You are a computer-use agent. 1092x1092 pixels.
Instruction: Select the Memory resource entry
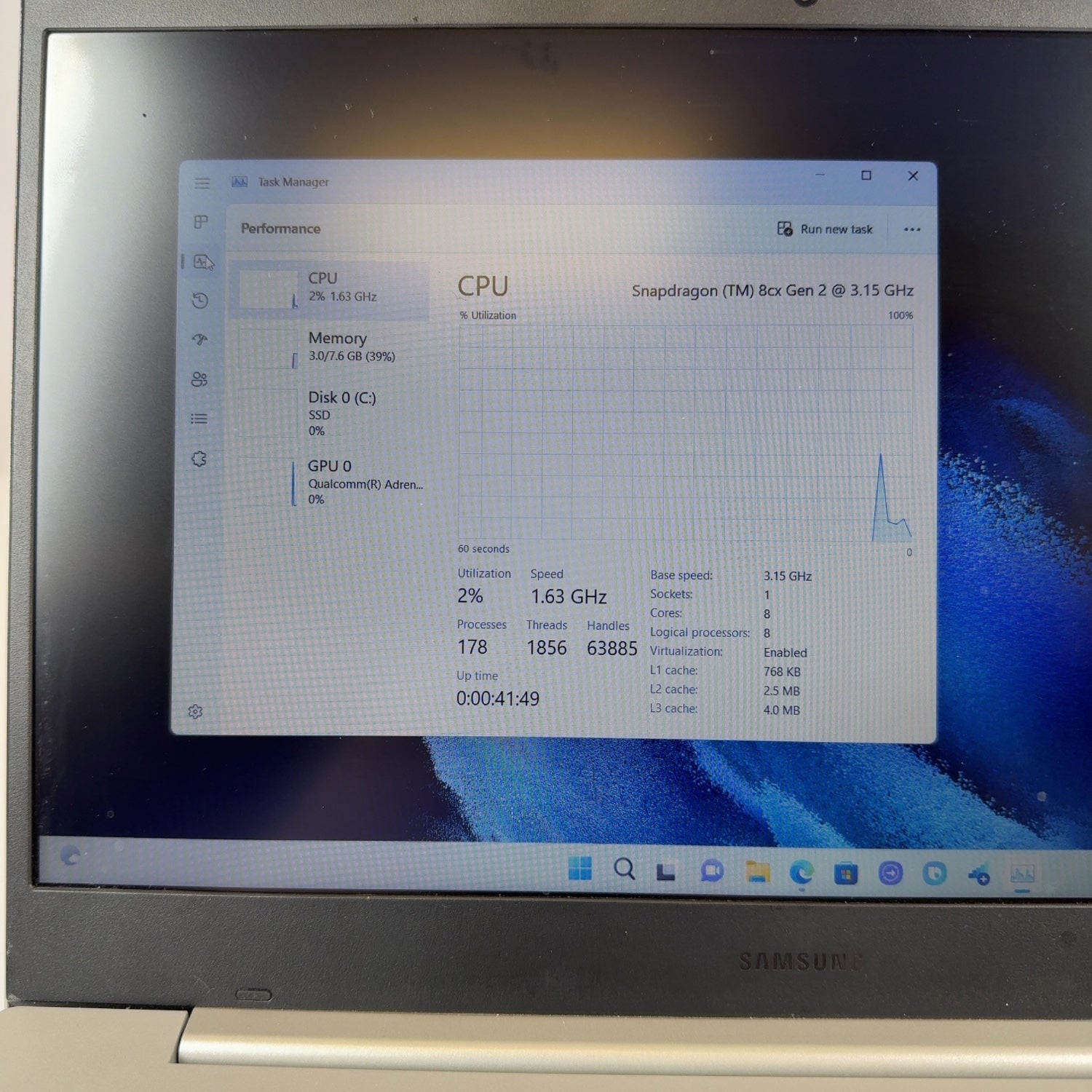(330, 348)
